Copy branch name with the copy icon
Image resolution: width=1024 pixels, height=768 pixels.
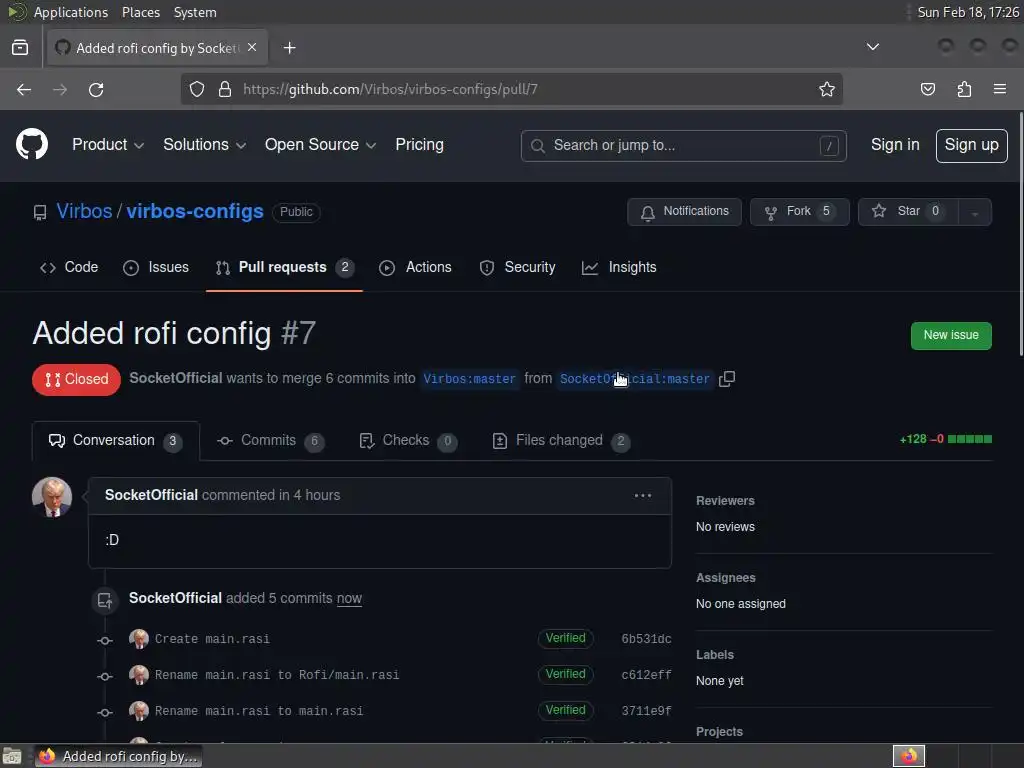[727, 379]
